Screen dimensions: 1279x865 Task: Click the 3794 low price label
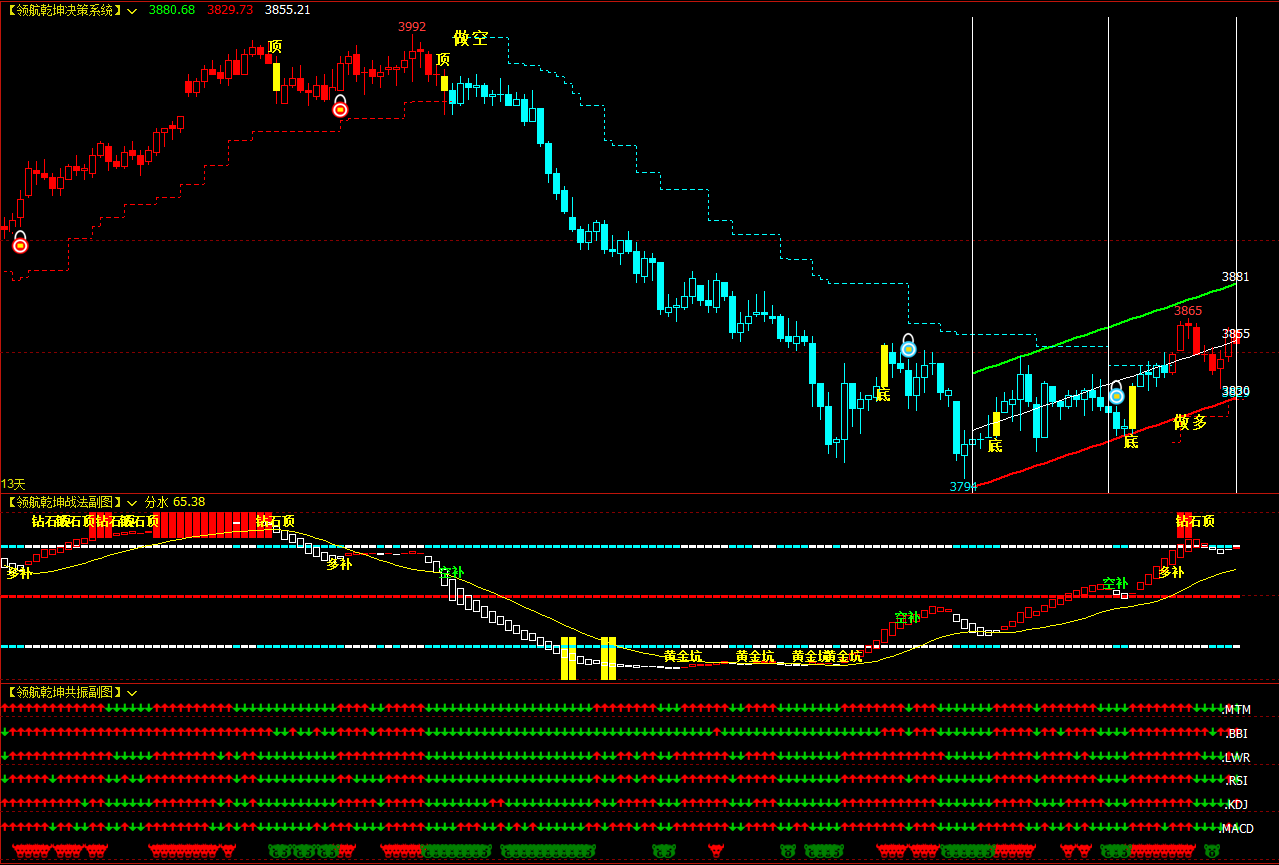[x=964, y=487]
